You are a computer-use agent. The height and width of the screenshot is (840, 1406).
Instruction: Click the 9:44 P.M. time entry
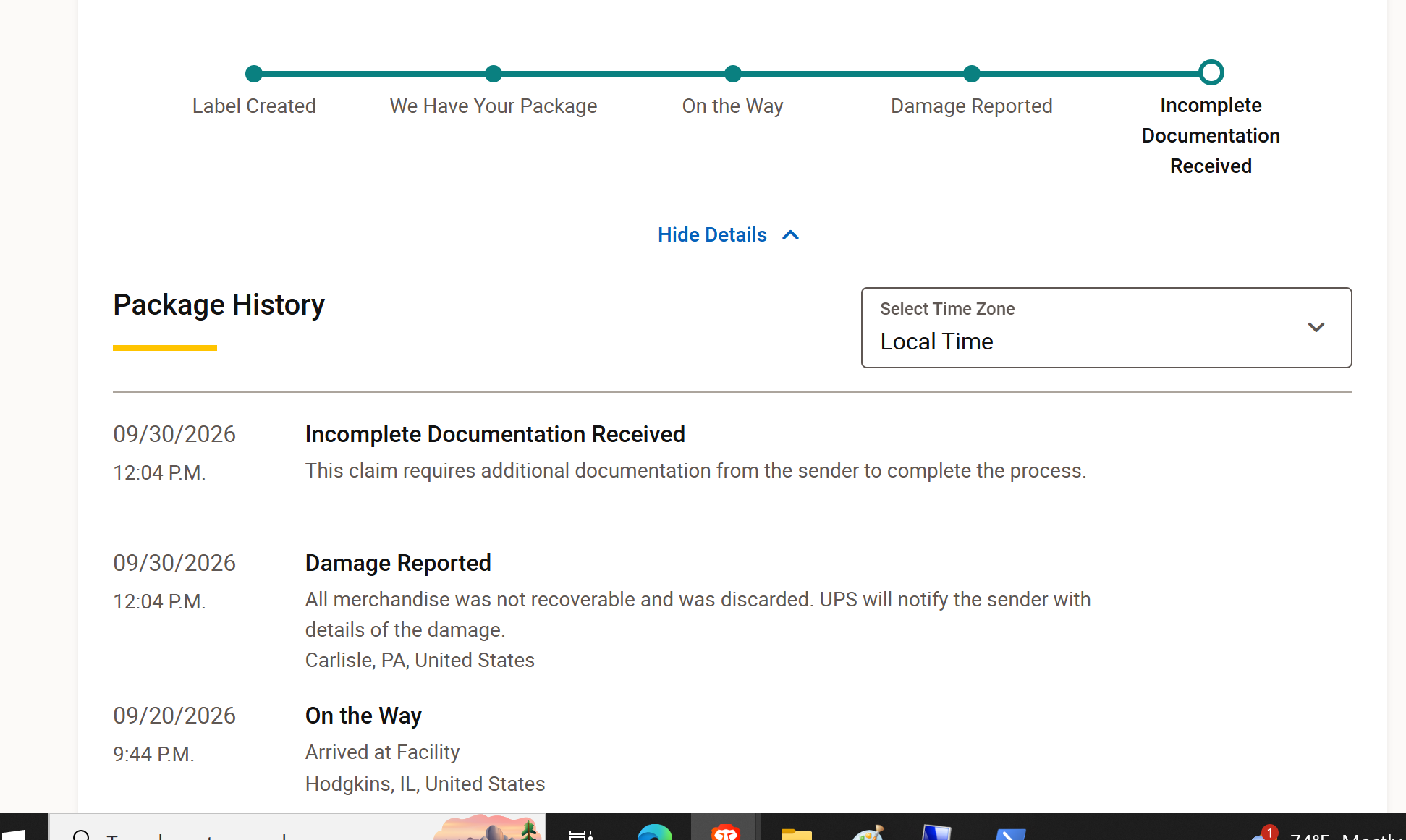tap(153, 754)
